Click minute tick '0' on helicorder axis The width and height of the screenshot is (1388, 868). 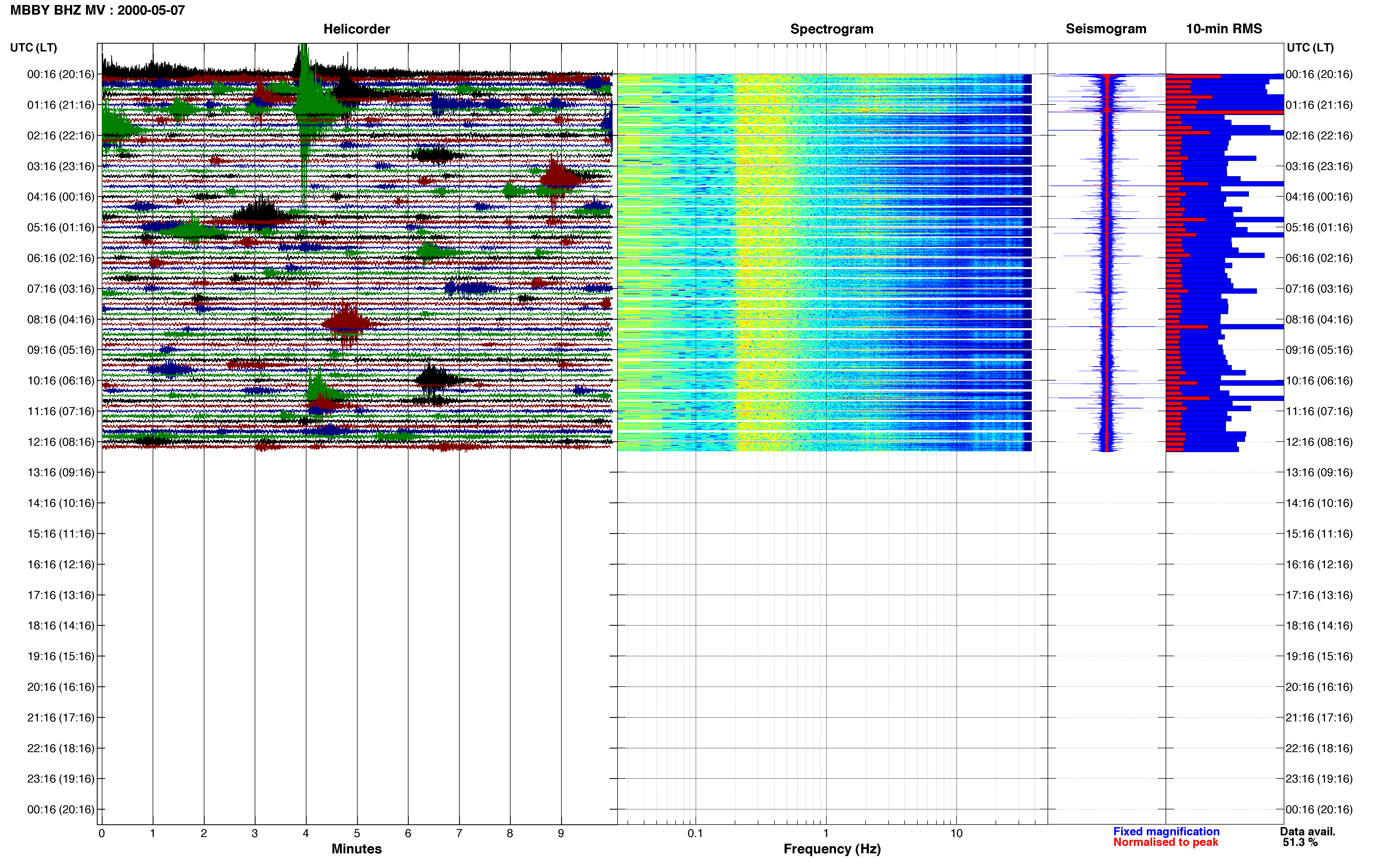click(x=101, y=833)
